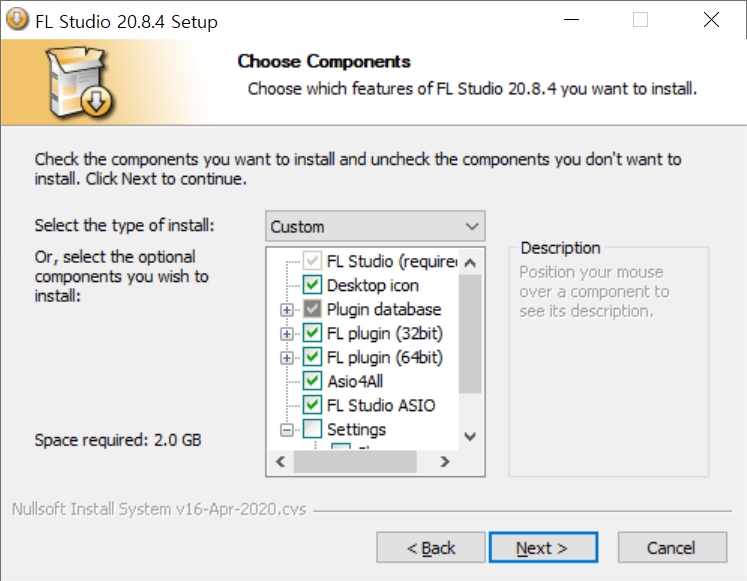
Task: Uncheck the FL plugin (64bit) checkbox
Action: [x=313, y=357]
